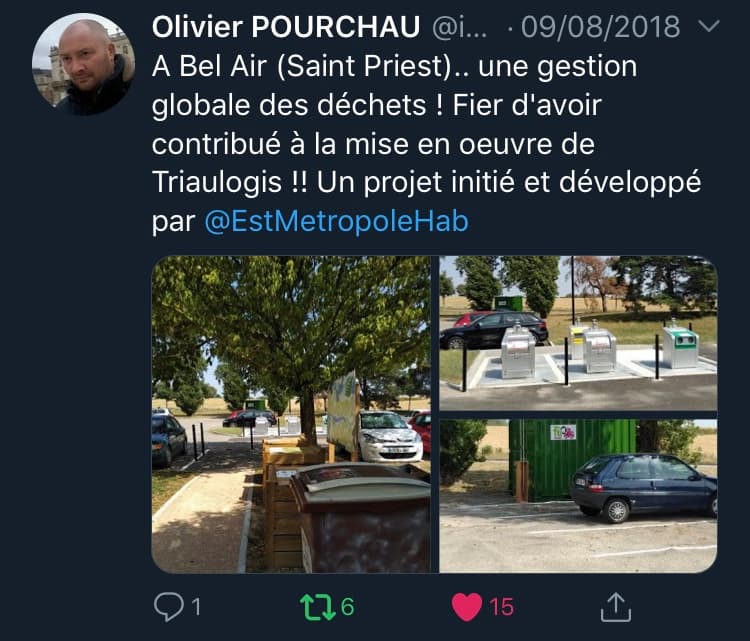Open tweet by clicking its text body

pos(426,143)
